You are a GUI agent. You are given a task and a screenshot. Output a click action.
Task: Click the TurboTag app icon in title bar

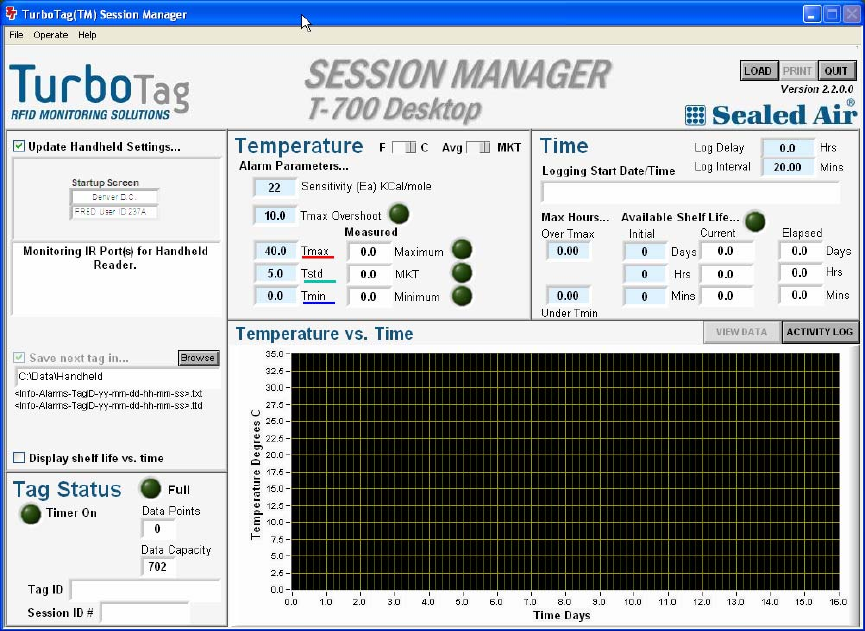point(10,13)
